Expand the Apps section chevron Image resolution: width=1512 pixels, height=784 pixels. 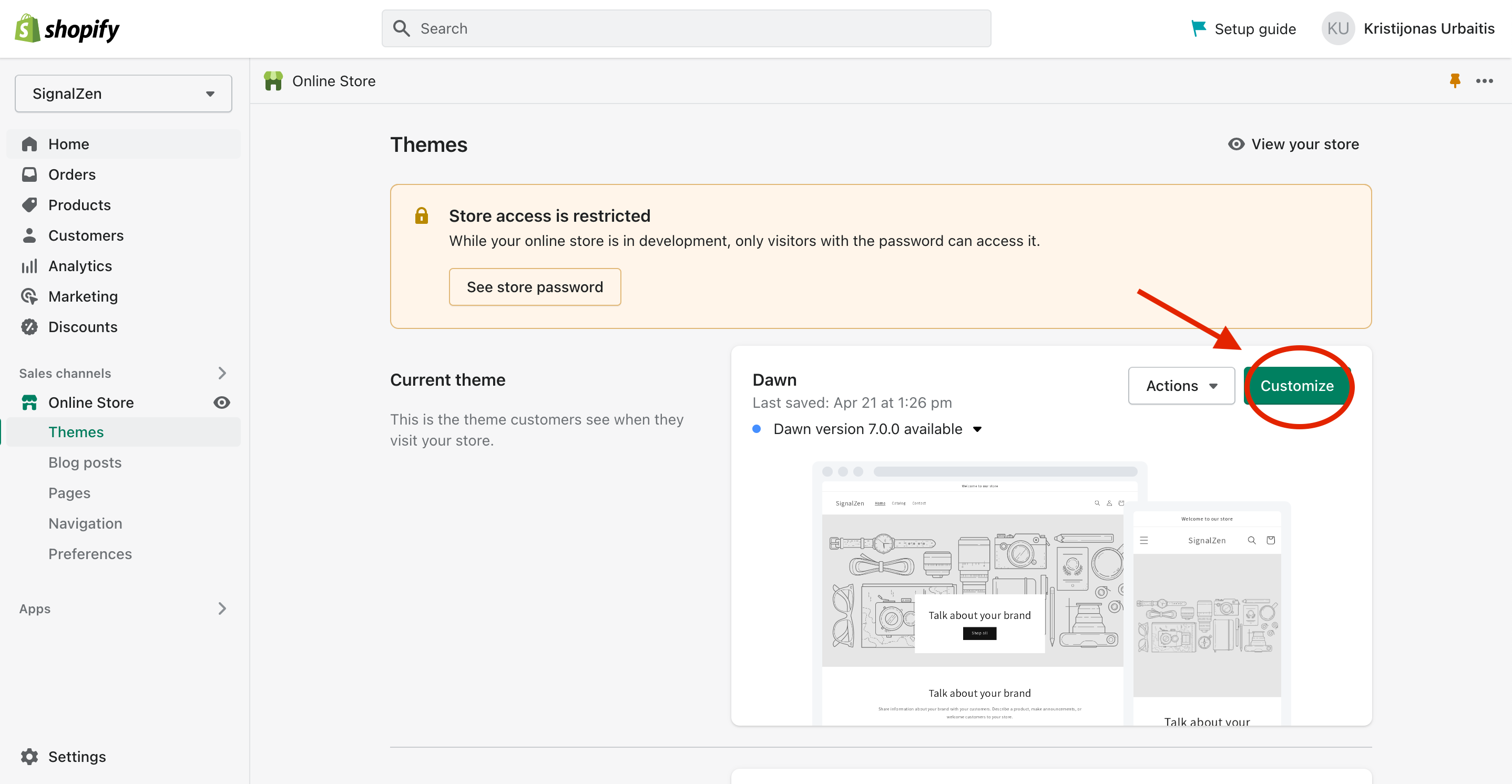pos(222,608)
